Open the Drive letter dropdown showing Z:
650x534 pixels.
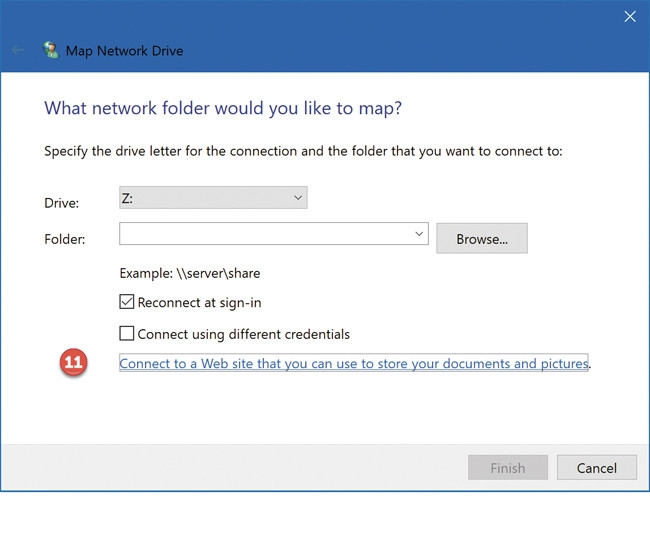[212, 198]
